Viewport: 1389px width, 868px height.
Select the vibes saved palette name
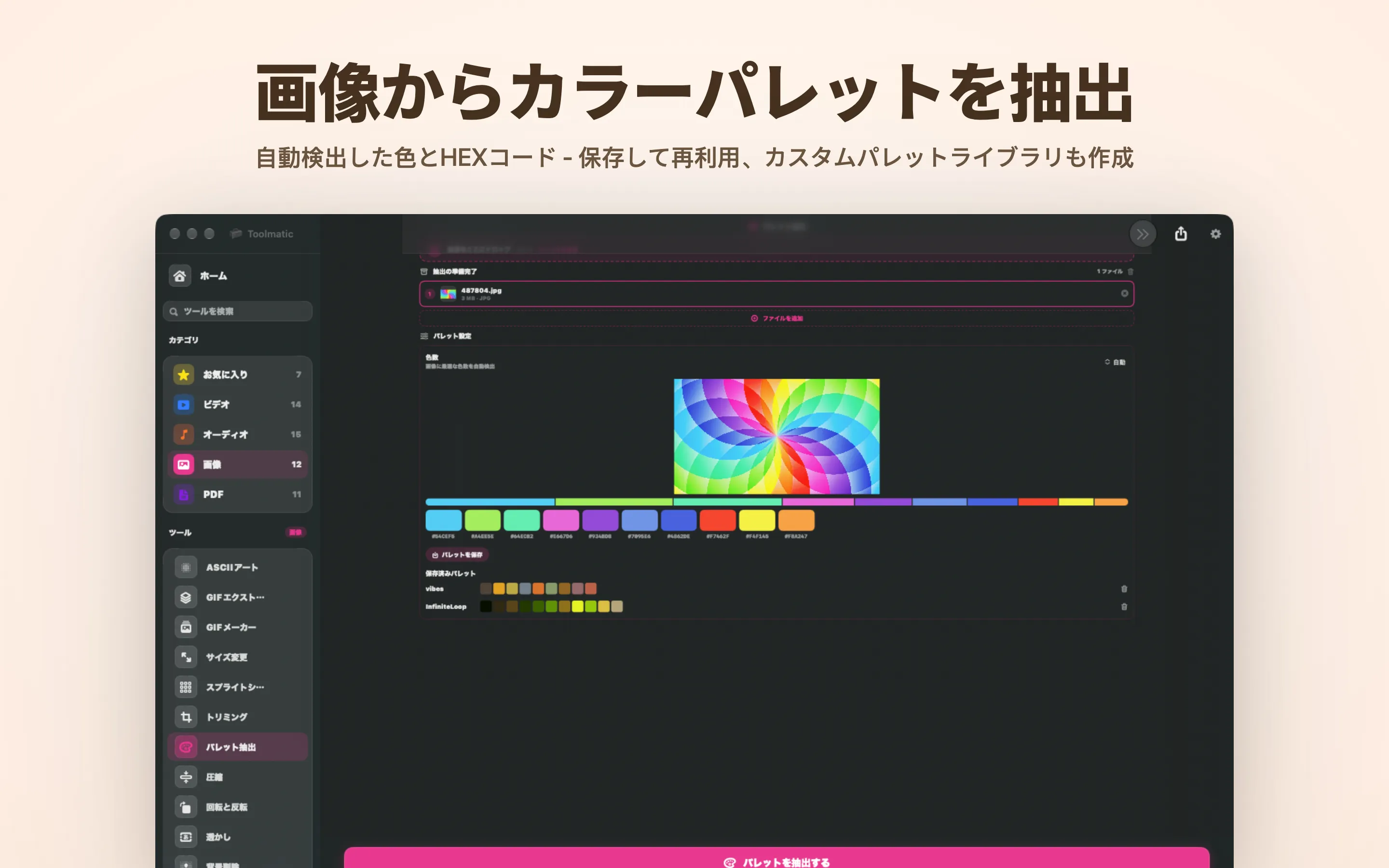435,588
